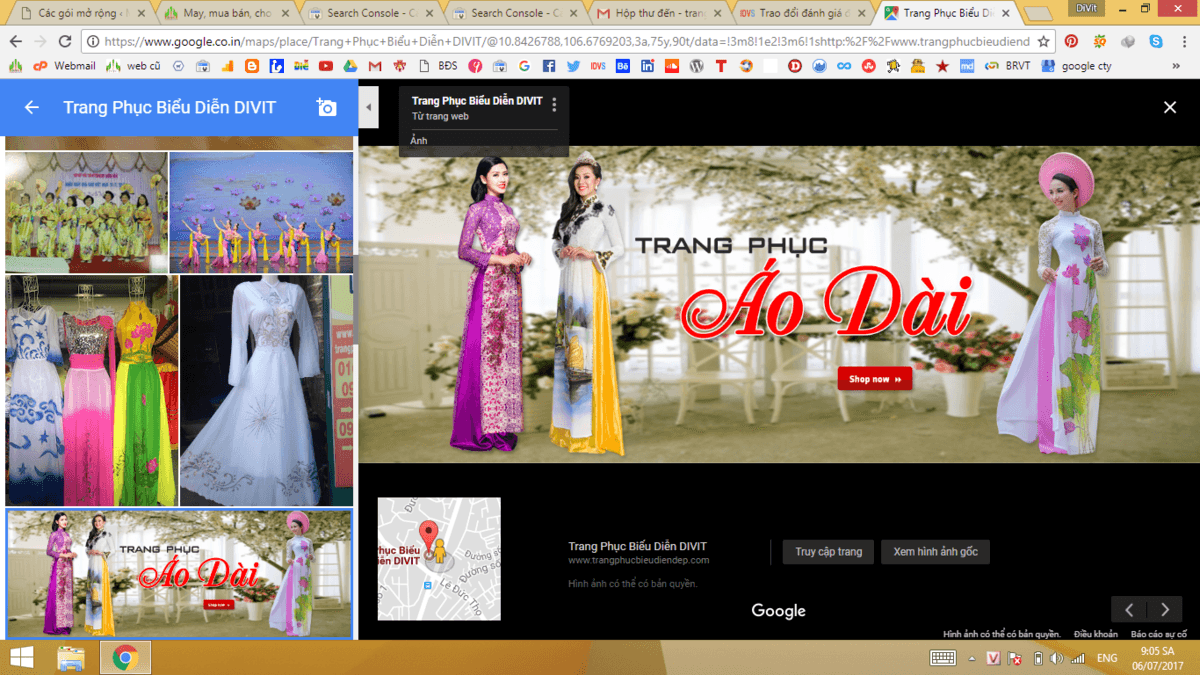Open the 'Điều khoản' terms link
Screen dimensions: 1200x675
pyautogui.click(x=1096, y=634)
